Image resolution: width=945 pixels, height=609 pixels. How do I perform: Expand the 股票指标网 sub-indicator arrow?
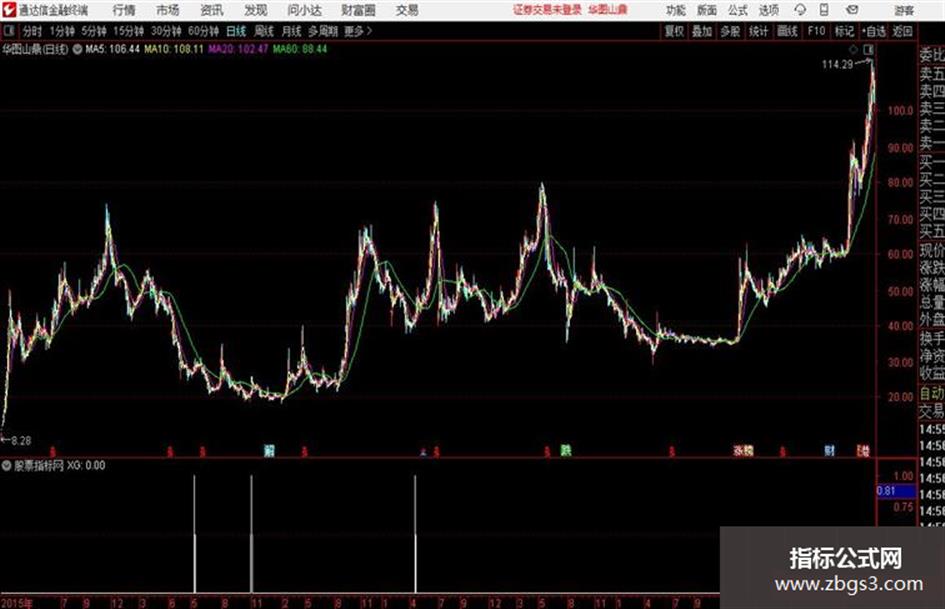(6, 465)
